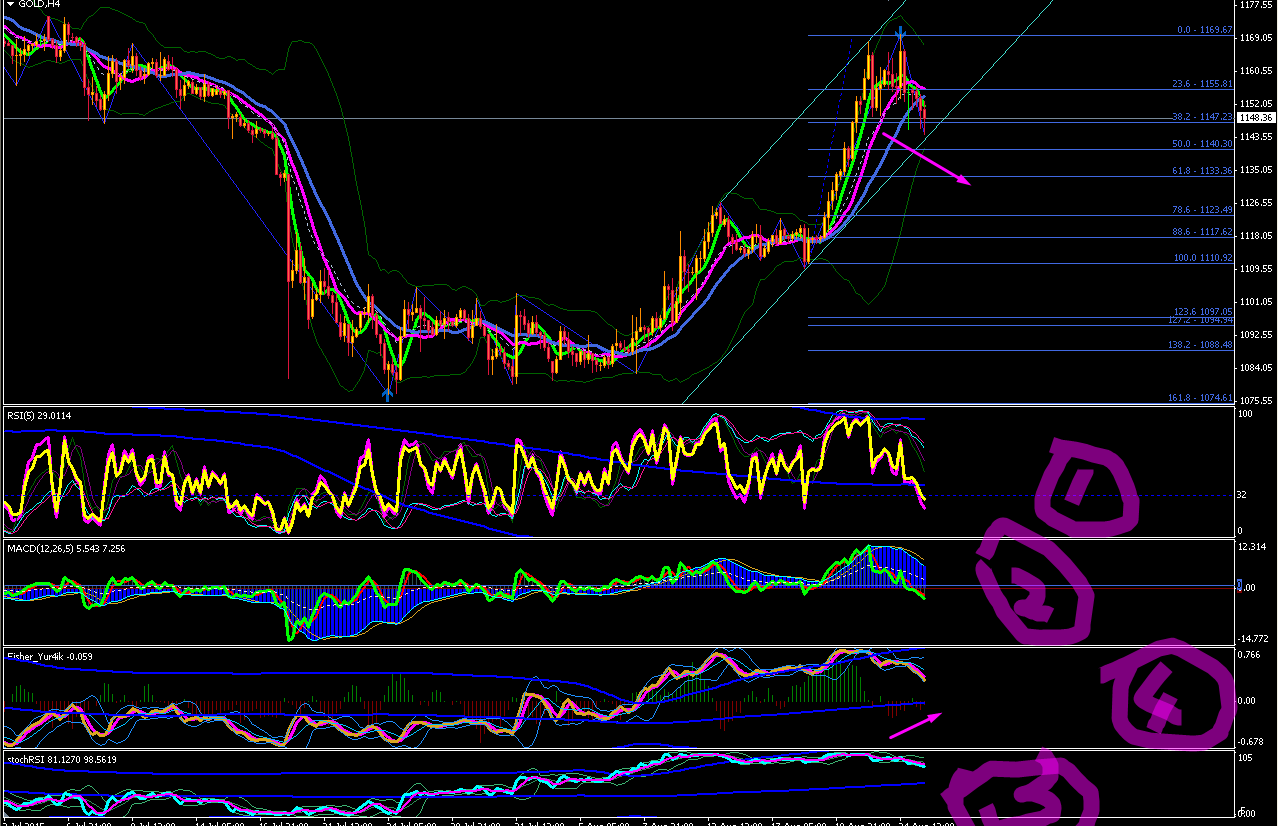Select the Fibonacci level 23.6 - 1155.81
The image size is (1278, 826).
(1204, 84)
